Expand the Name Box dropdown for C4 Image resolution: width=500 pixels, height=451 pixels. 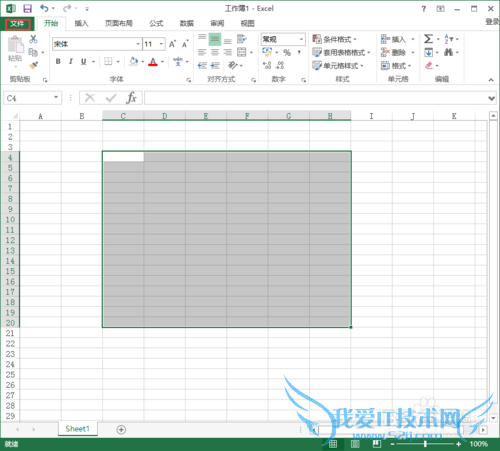[x=56, y=97]
